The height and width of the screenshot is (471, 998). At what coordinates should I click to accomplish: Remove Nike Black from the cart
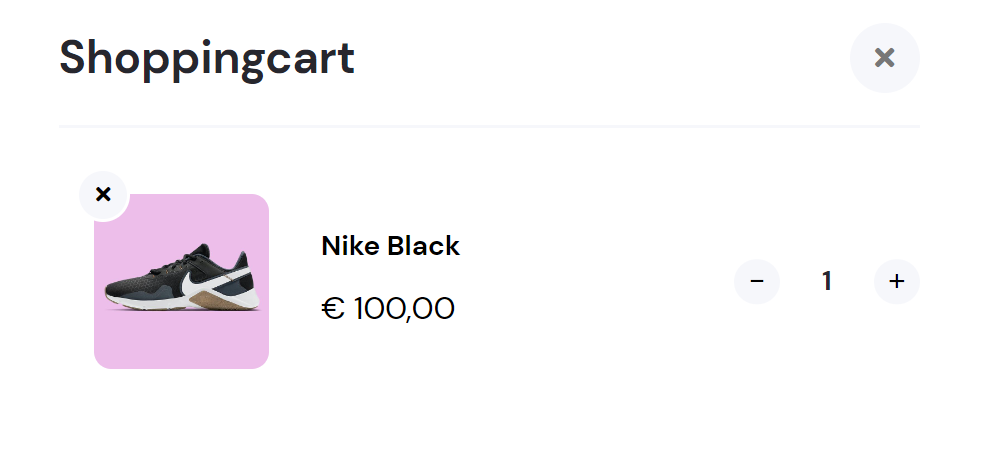click(x=103, y=194)
